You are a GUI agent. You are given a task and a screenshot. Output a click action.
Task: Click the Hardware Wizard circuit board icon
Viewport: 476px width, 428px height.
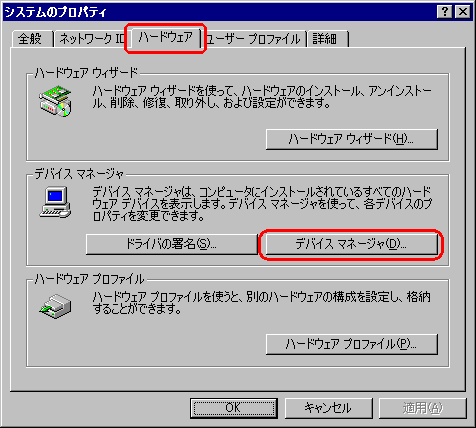[56, 101]
